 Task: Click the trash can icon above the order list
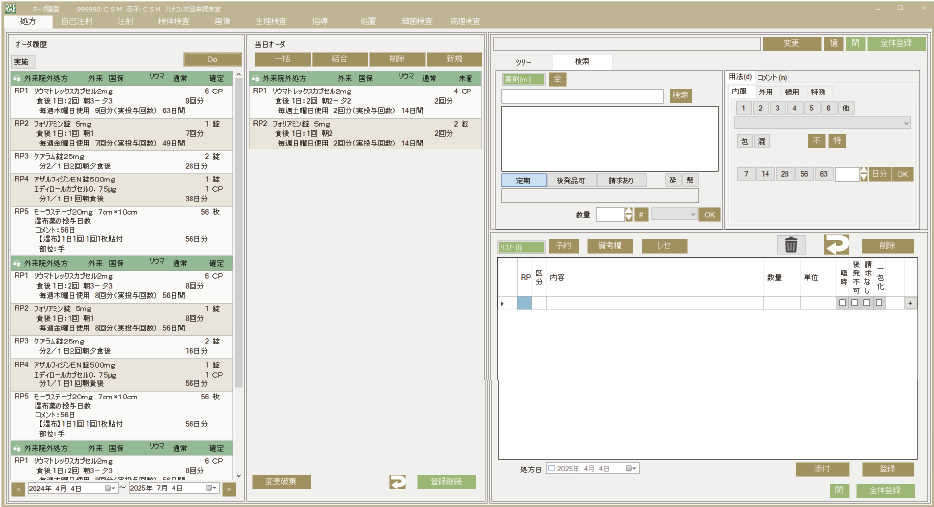point(791,245)
